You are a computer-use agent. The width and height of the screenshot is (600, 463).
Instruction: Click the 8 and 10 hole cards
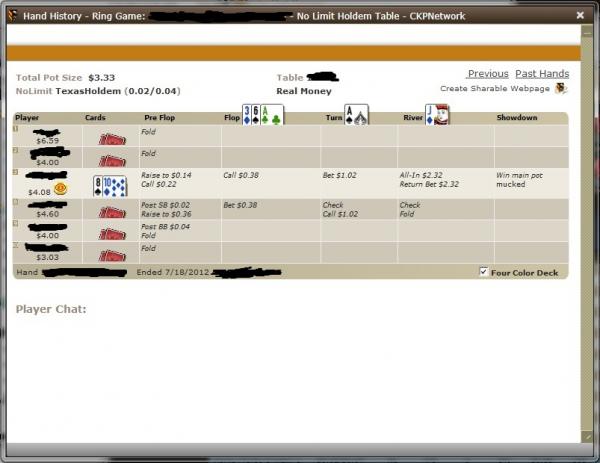[x=110, y=185]
